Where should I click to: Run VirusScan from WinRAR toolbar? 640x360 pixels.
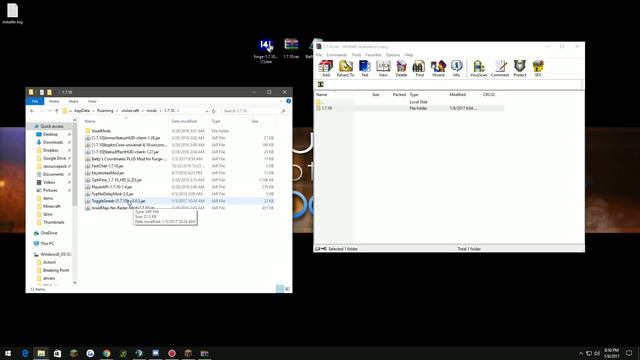(x=478, y=68)
